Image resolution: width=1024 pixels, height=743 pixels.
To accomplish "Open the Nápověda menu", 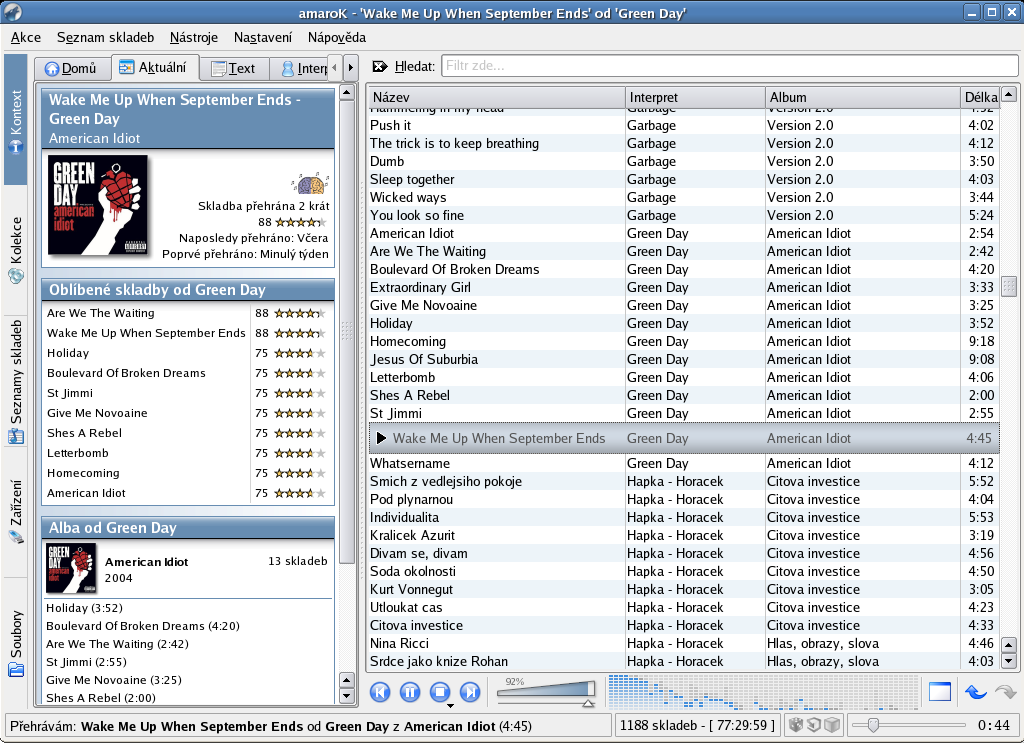I will 337,37.
